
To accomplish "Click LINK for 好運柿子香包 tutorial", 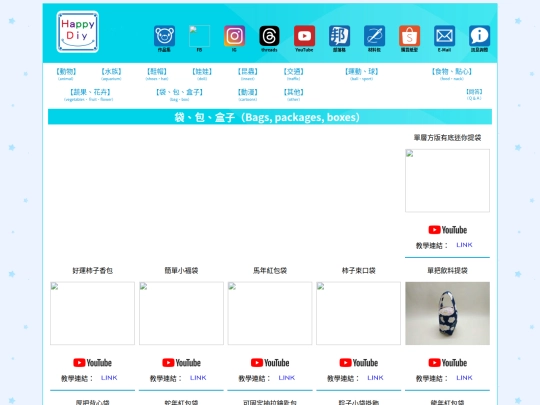I will (x=109, y=378).
